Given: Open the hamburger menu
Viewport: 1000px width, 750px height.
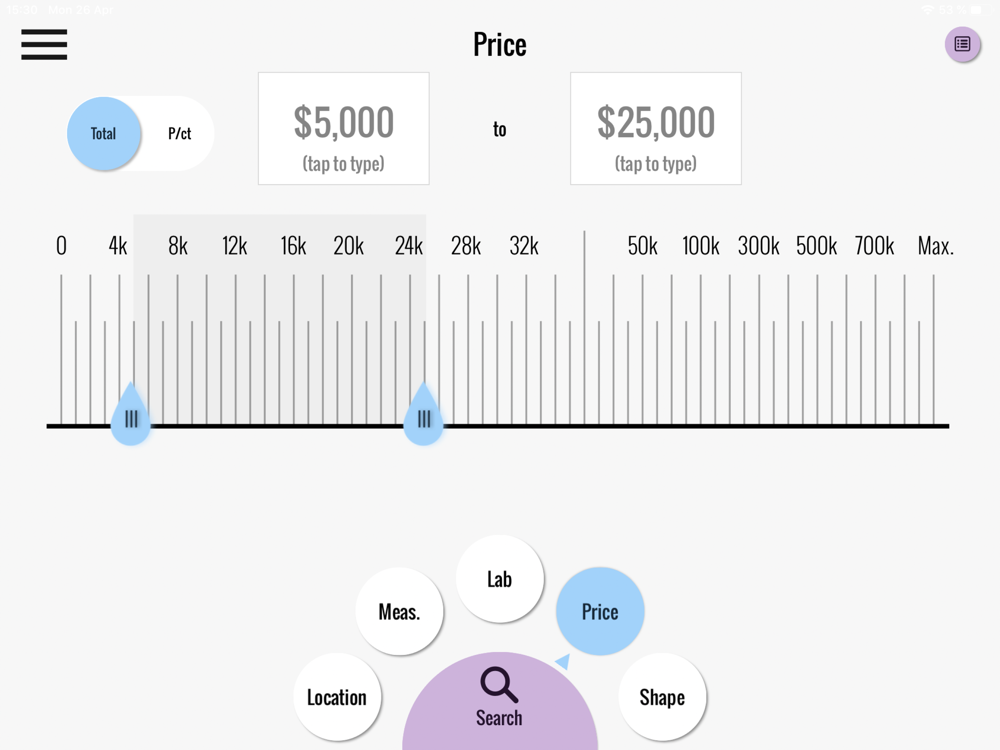Looking at the screenshot, I should point(44,45).
